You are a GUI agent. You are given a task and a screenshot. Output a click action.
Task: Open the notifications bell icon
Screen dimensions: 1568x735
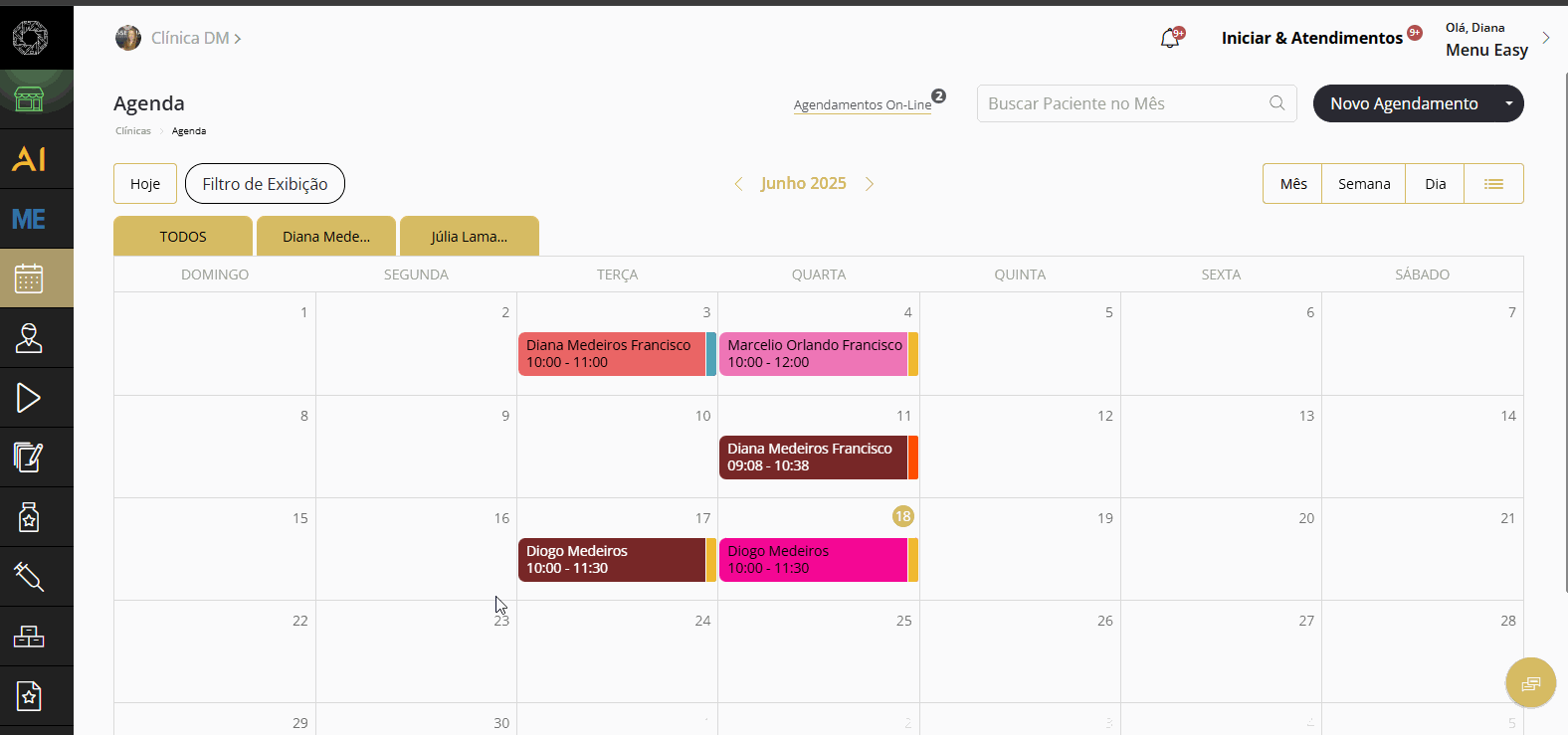1170,39
